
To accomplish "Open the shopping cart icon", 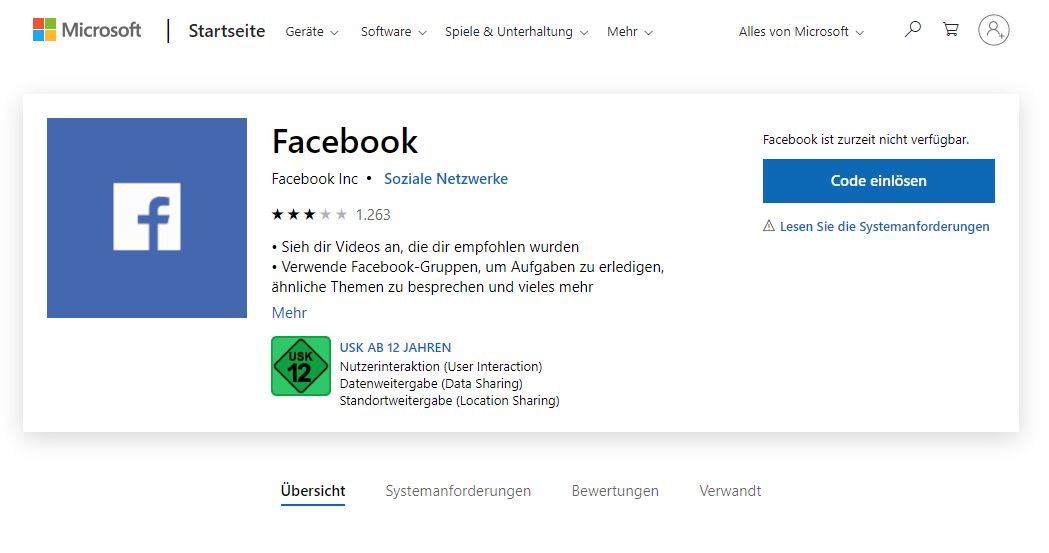I will click(951, 30).
